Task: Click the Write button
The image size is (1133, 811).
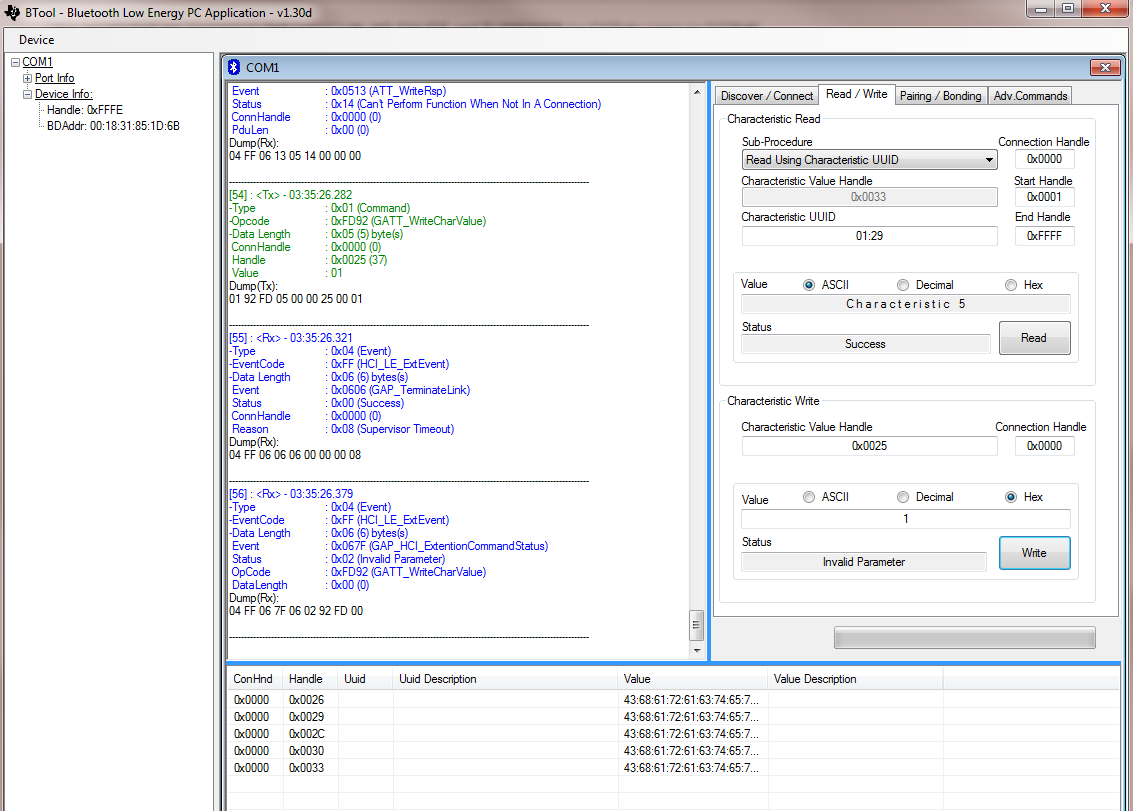Action: point(1034,553)
